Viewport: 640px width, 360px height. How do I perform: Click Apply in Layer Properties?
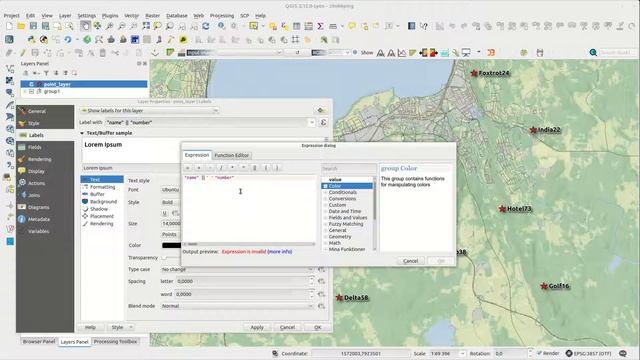(257, 327)
